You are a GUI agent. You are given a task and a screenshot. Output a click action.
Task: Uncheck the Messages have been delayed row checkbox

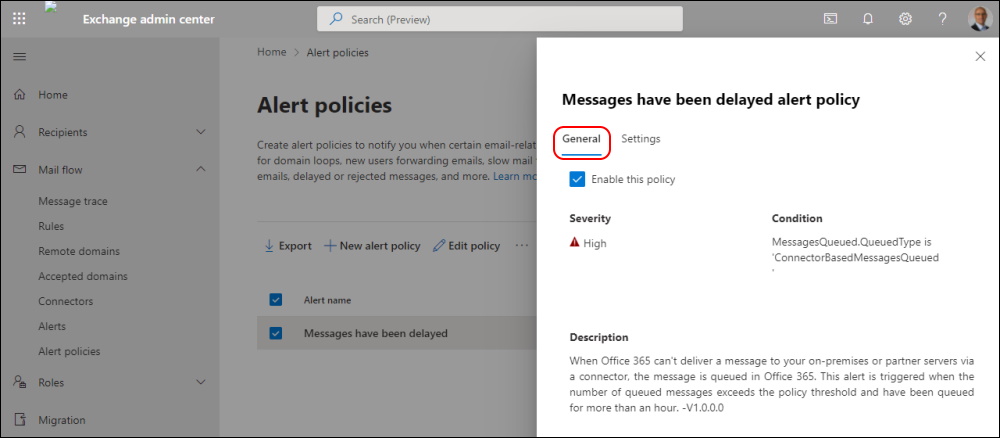click(276, 333)
